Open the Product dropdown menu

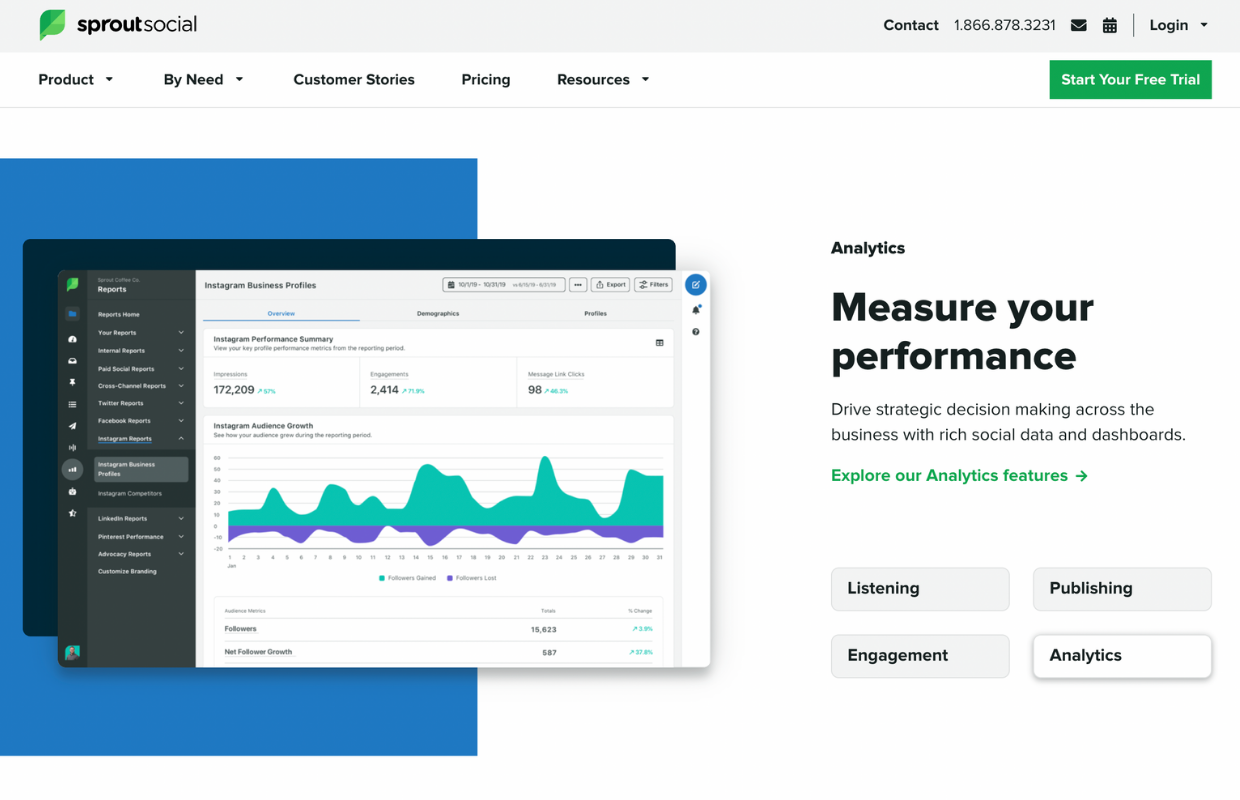[76, 79]
